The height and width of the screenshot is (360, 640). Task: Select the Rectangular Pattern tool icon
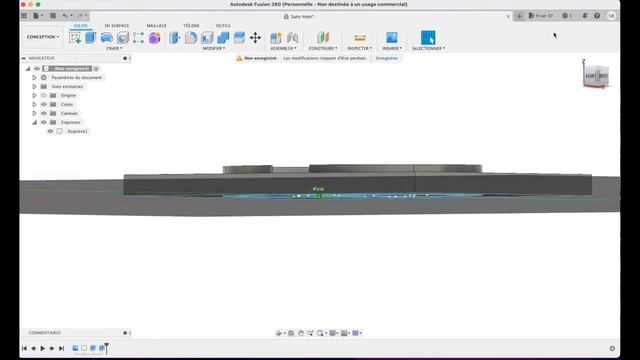pos(138,38)
